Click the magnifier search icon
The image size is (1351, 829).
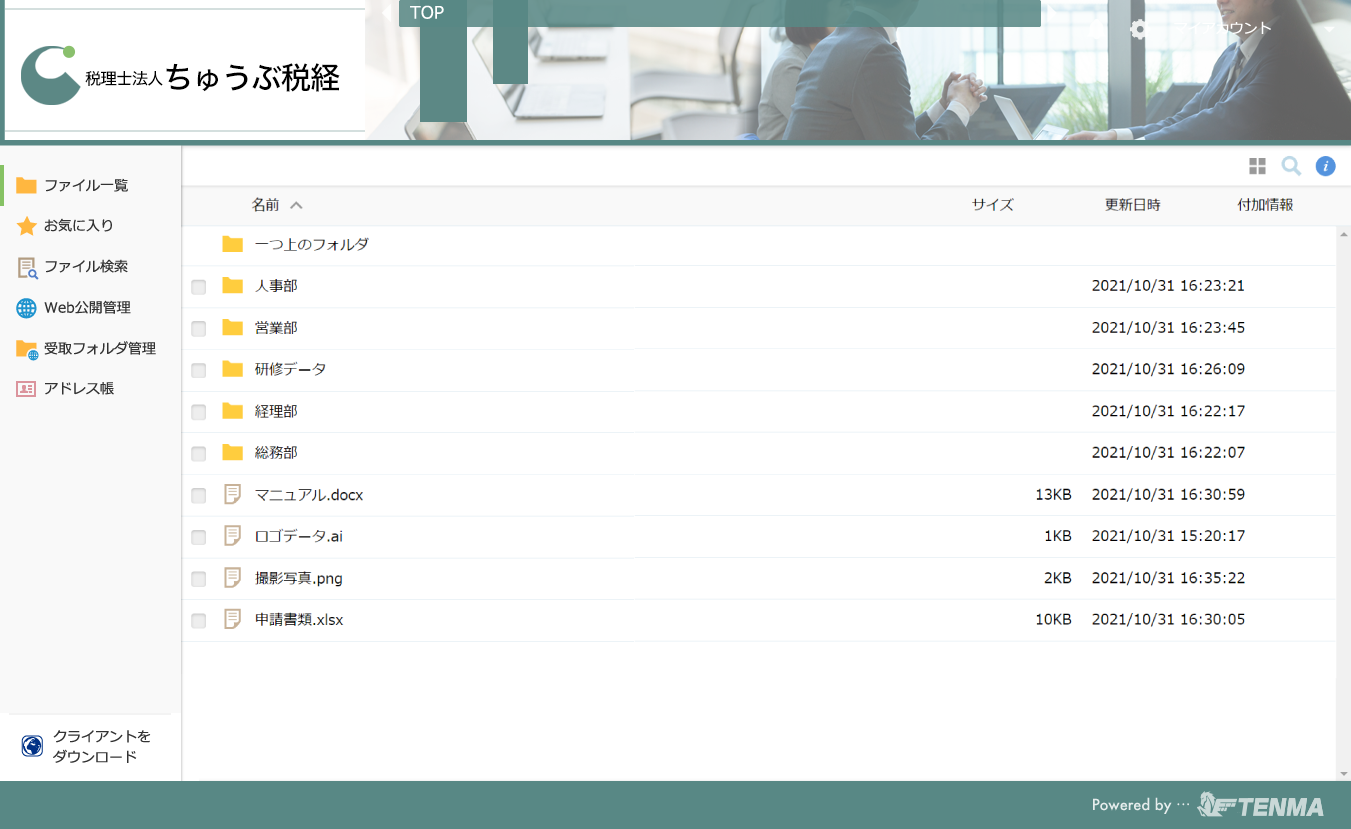(x=1291, y=166)
